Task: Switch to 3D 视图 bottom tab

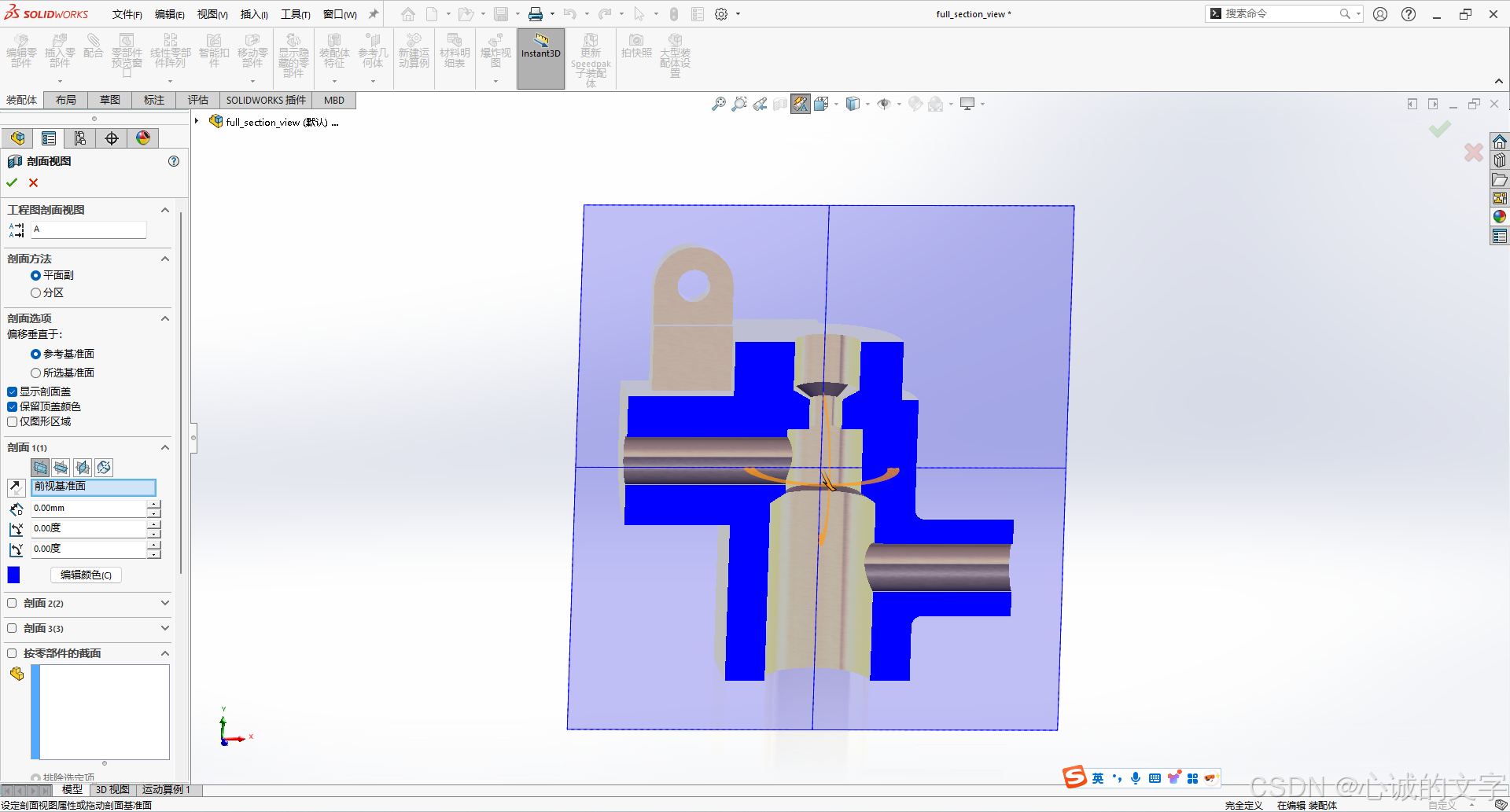Action: [x=112, y=790]
